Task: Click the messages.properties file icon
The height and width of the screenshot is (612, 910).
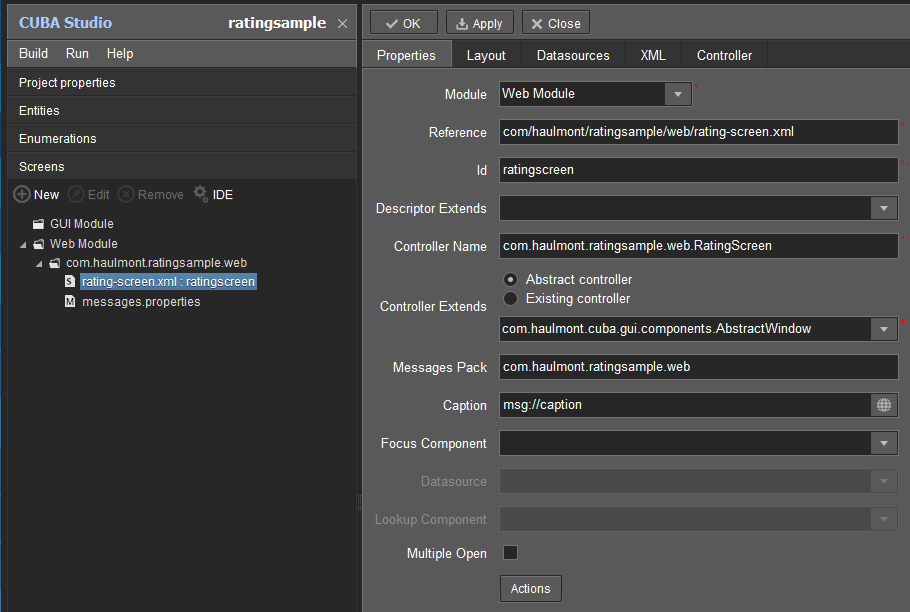Action: (x=70, y=301)
